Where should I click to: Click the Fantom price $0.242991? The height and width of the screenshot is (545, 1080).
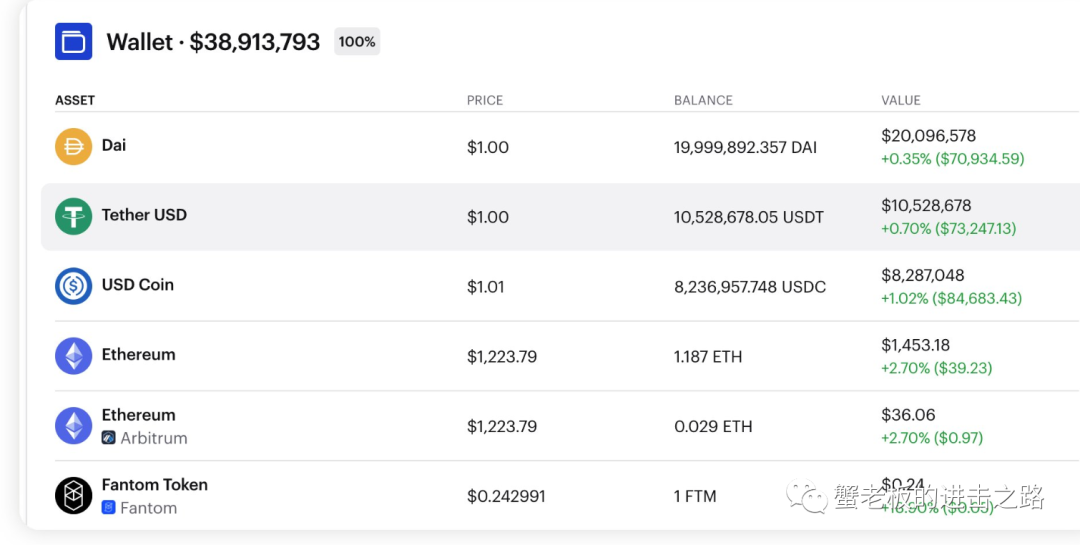coord(506,496)
